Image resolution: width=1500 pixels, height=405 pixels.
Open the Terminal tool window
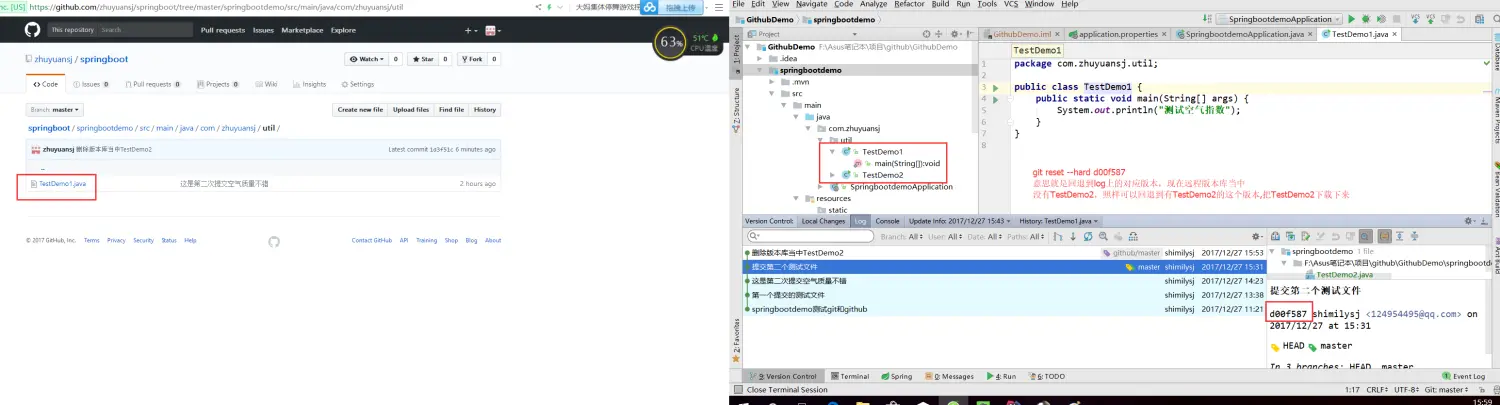point(848,377)
